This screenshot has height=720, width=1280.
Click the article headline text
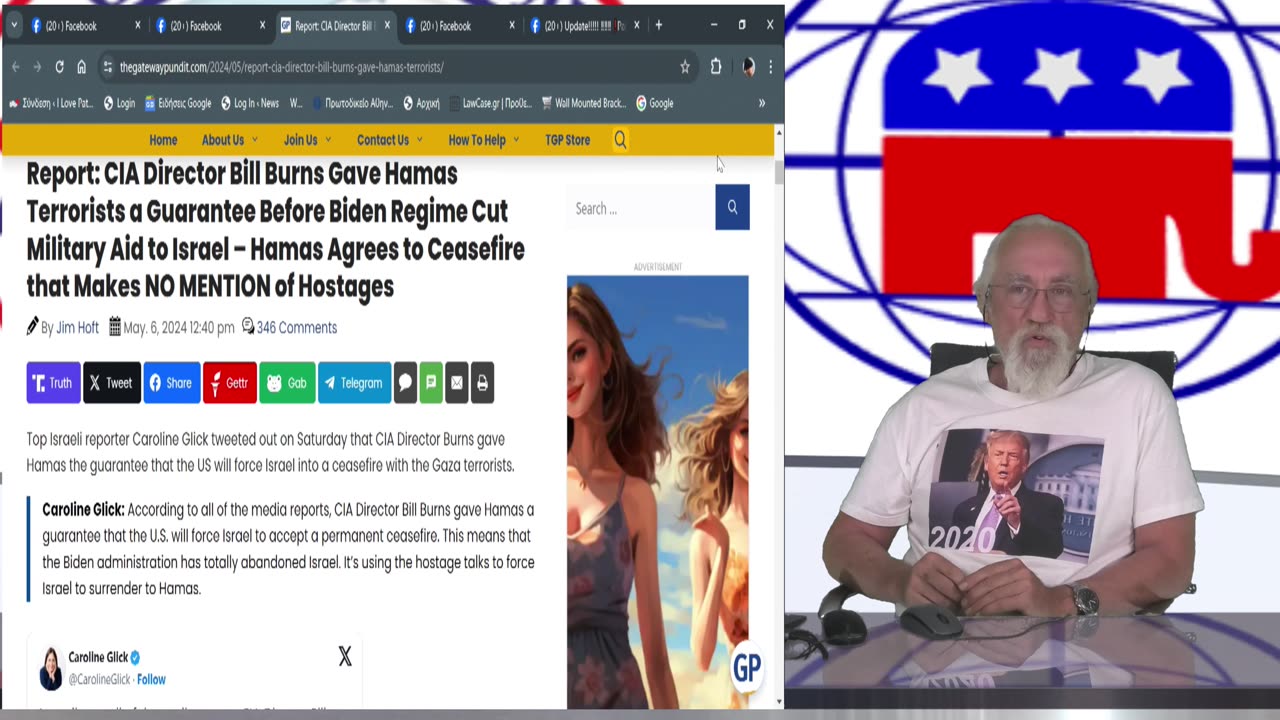coord(275,230)
